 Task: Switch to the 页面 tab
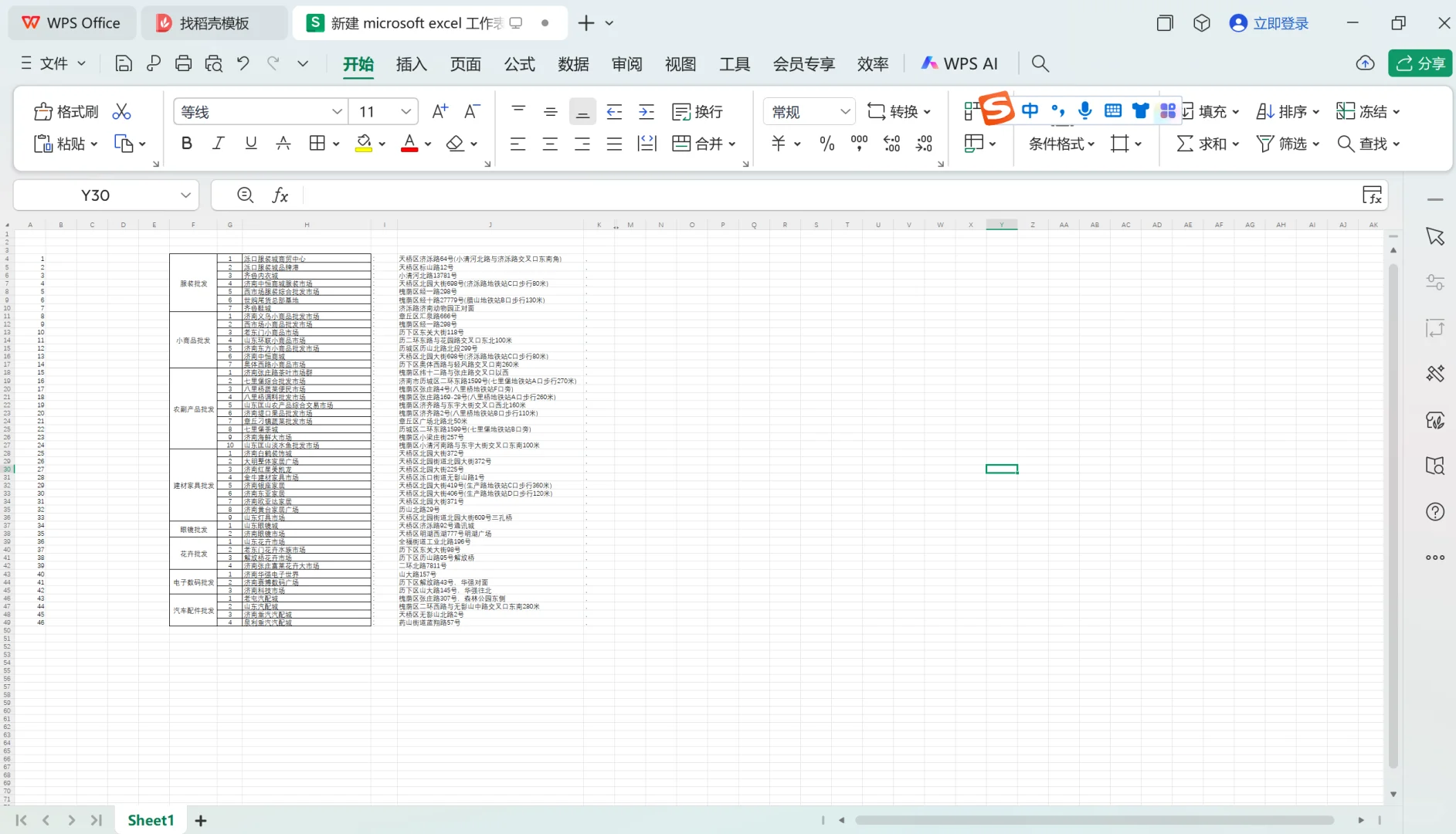coord(465,63)
